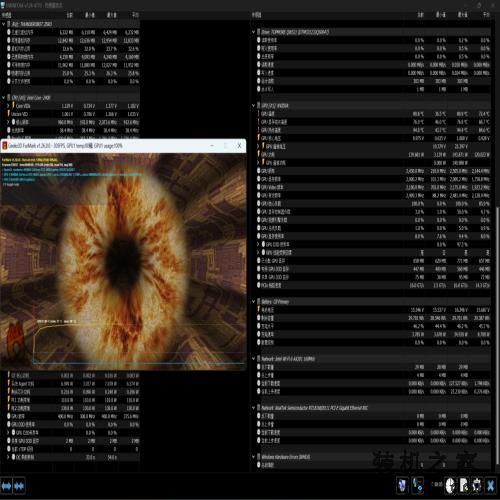The width and height of the screenshot is (500, 500).
Task: Minimize the FurMark window
Action: coord(212,146)
